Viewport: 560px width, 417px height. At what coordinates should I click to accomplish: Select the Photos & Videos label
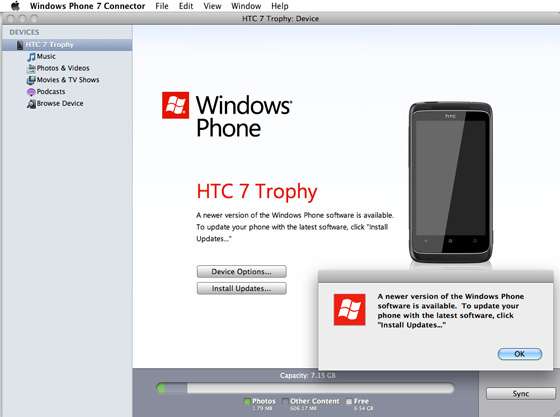63,68
